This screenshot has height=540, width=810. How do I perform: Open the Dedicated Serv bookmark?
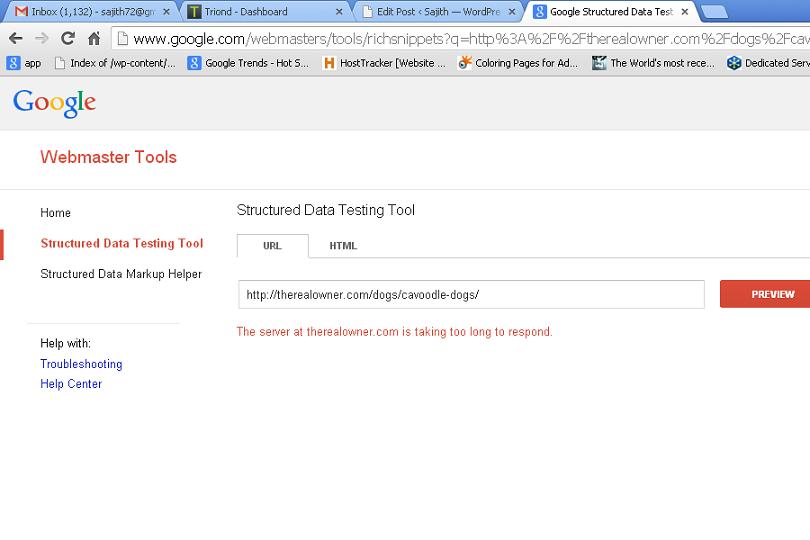(x=768, y=63)
